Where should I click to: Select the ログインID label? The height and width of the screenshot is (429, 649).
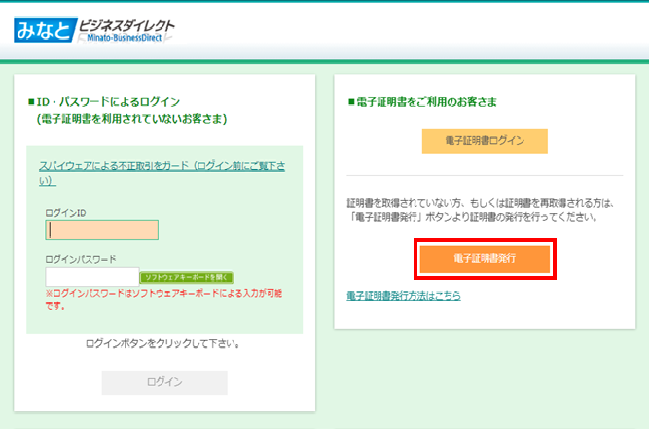tap(66, 213)
